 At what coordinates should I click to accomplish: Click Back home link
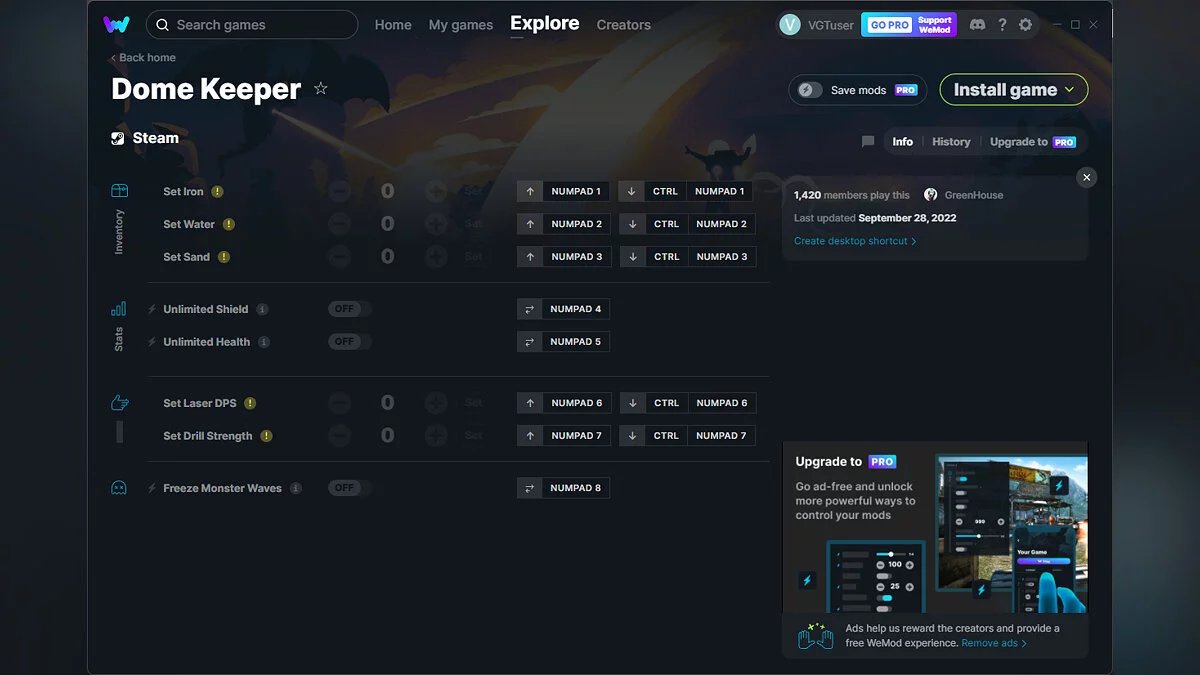click(143, 58)
